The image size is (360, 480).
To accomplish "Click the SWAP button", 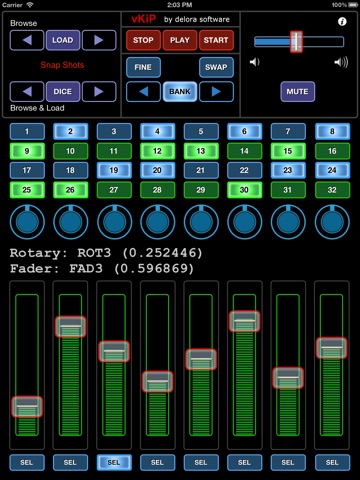I will (216, 67).
